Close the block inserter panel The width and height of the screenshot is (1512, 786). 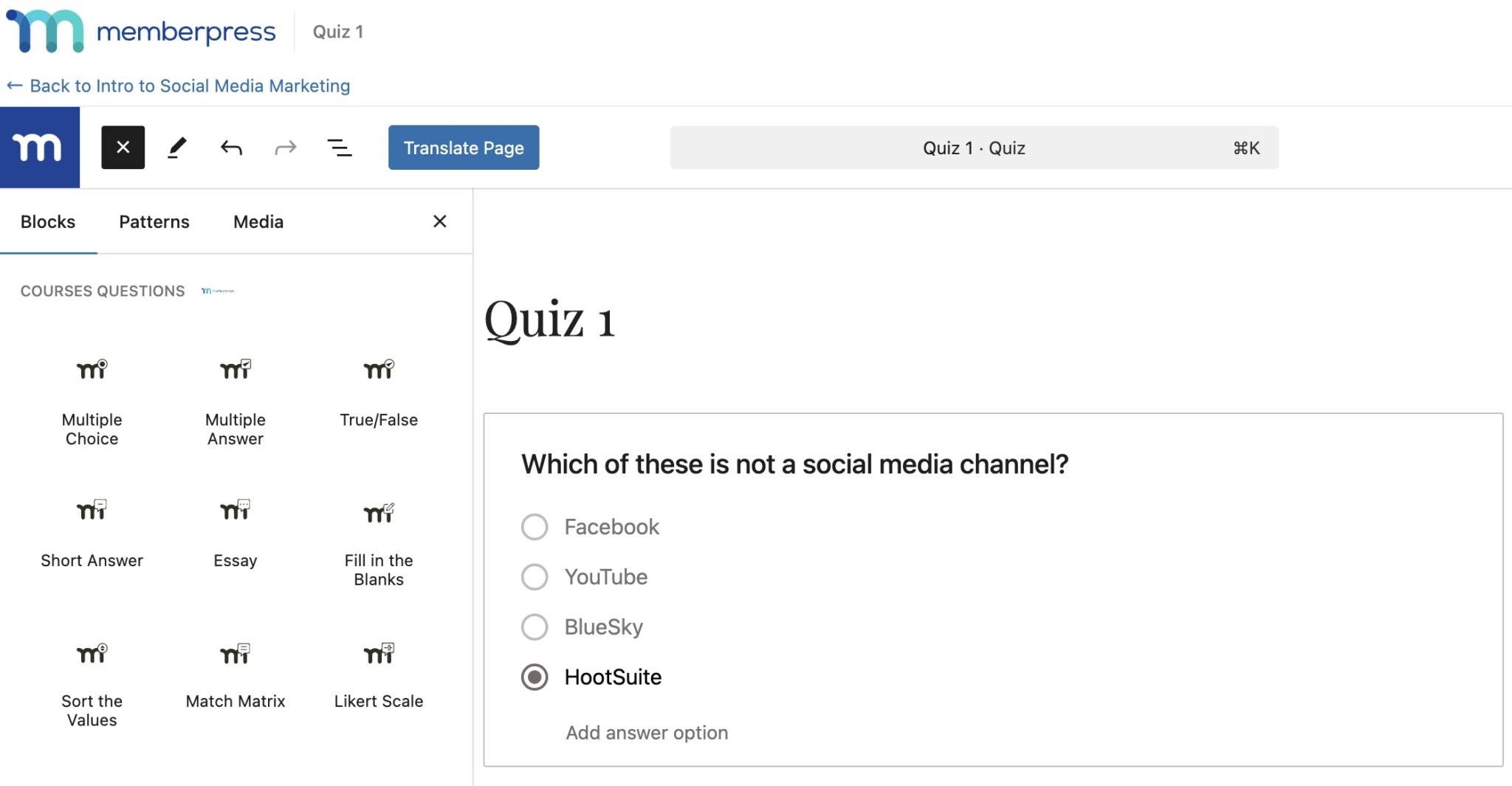coord(440,221)
